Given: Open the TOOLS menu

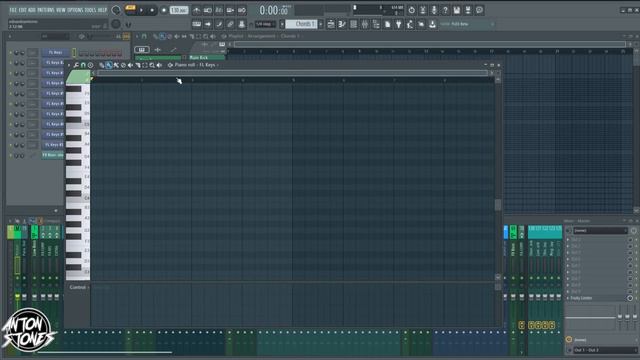Looking at the screenshot, I should click(x=90, y=10).
